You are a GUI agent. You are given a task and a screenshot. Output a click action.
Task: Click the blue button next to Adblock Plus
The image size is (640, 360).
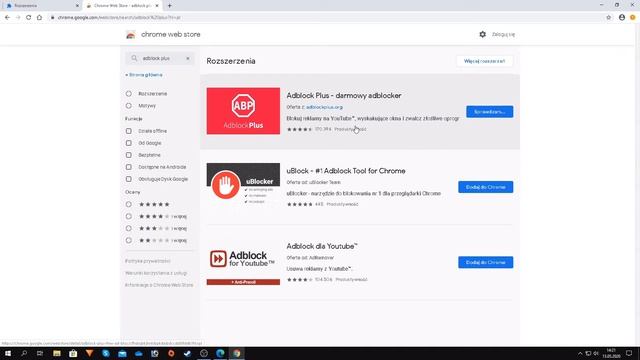(489, 111)
